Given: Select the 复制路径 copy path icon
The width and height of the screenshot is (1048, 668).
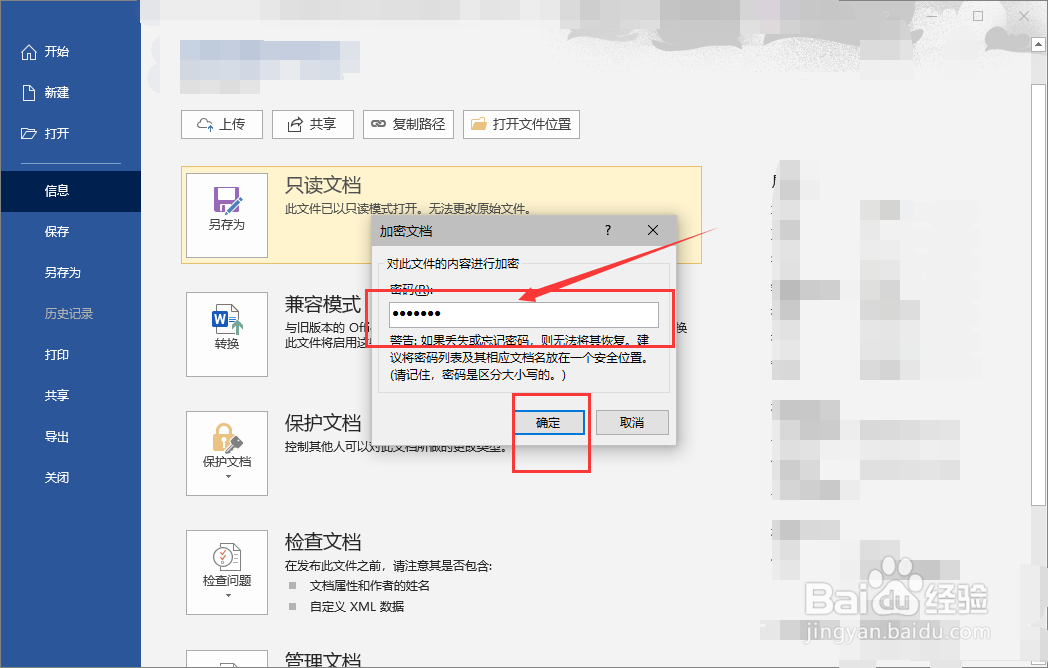Looking at the screenshot, I should (380, 124).
